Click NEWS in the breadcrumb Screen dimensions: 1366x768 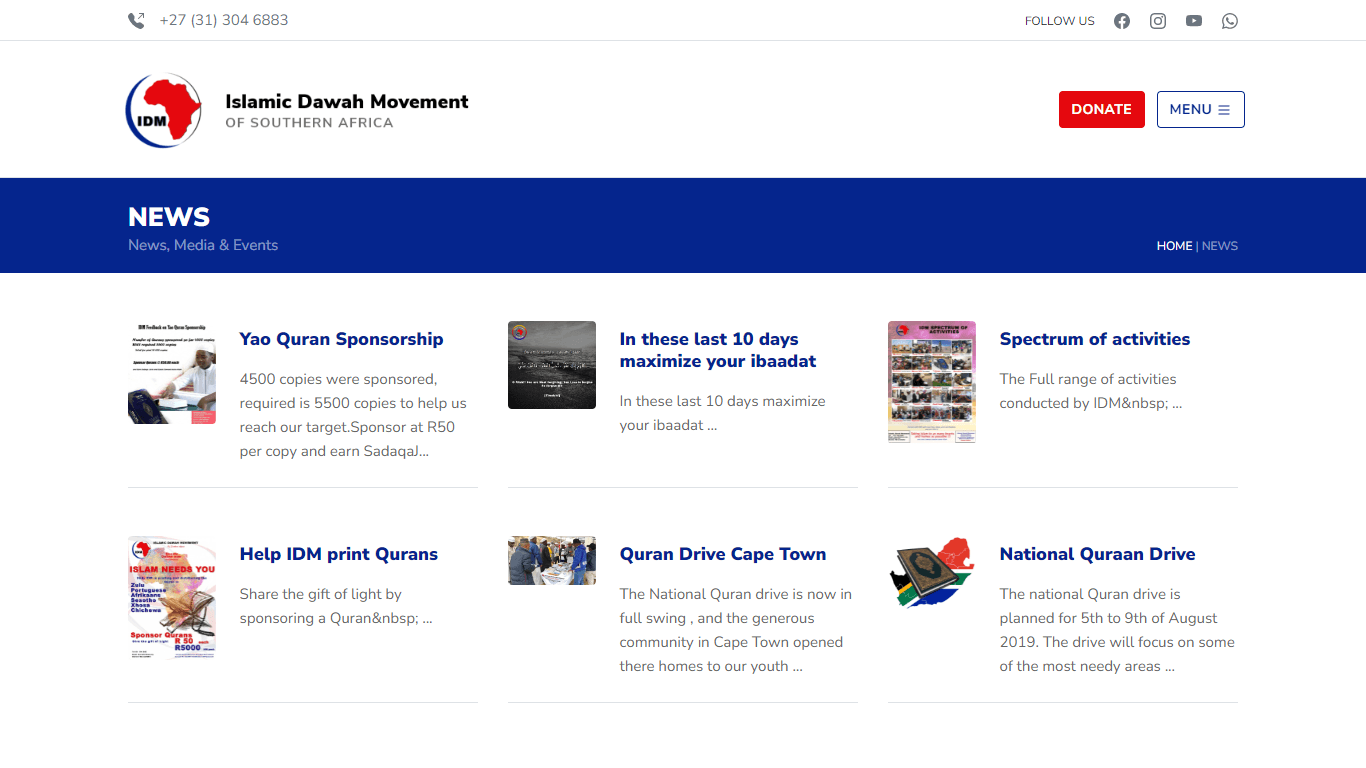click(x=1220, y=246)
